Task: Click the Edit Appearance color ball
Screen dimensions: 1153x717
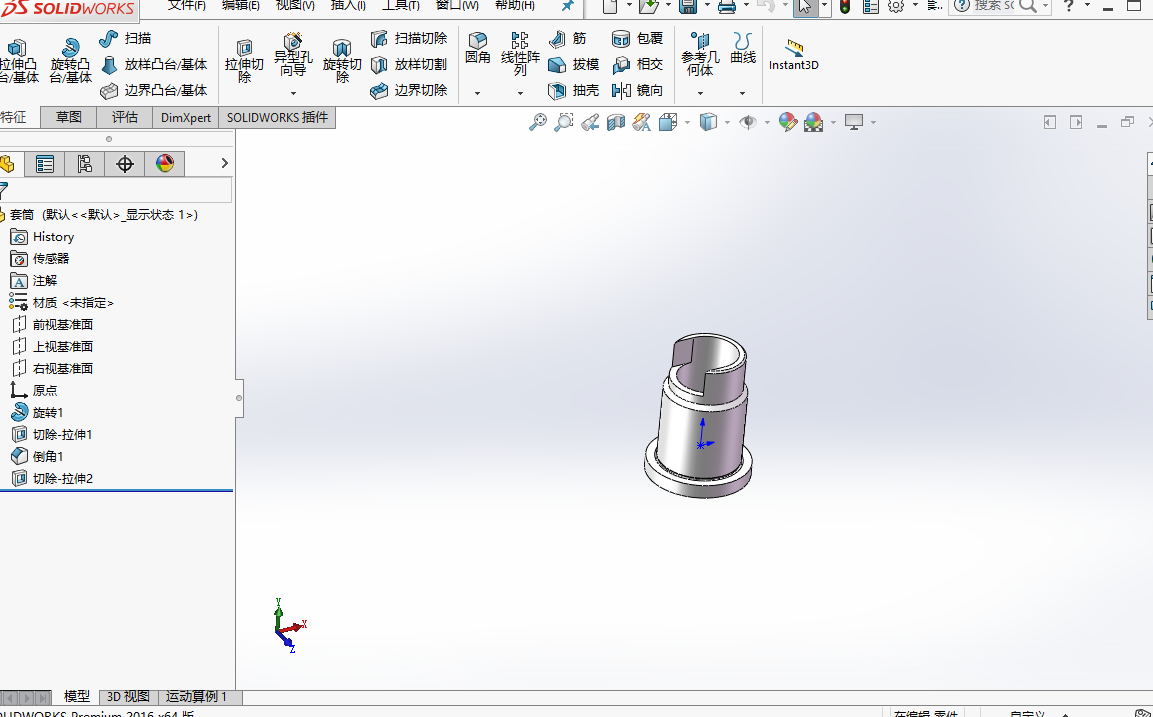Action: [787, 122]
